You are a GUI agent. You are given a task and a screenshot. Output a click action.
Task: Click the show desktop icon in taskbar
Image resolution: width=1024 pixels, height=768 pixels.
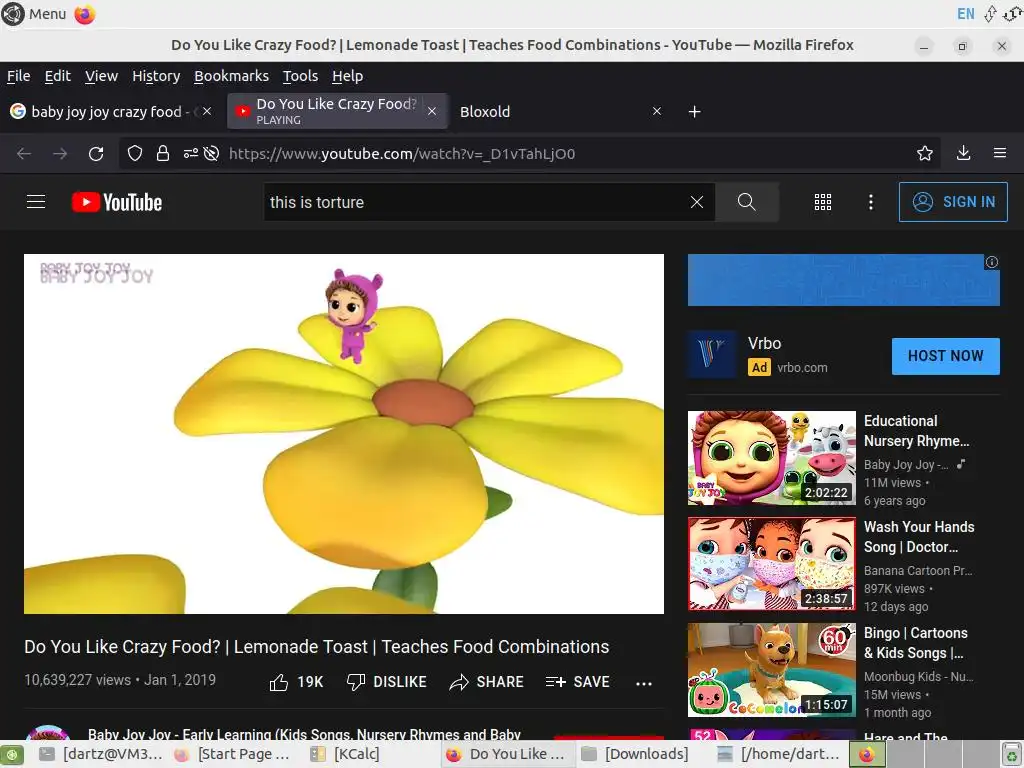tap(12, 754)
